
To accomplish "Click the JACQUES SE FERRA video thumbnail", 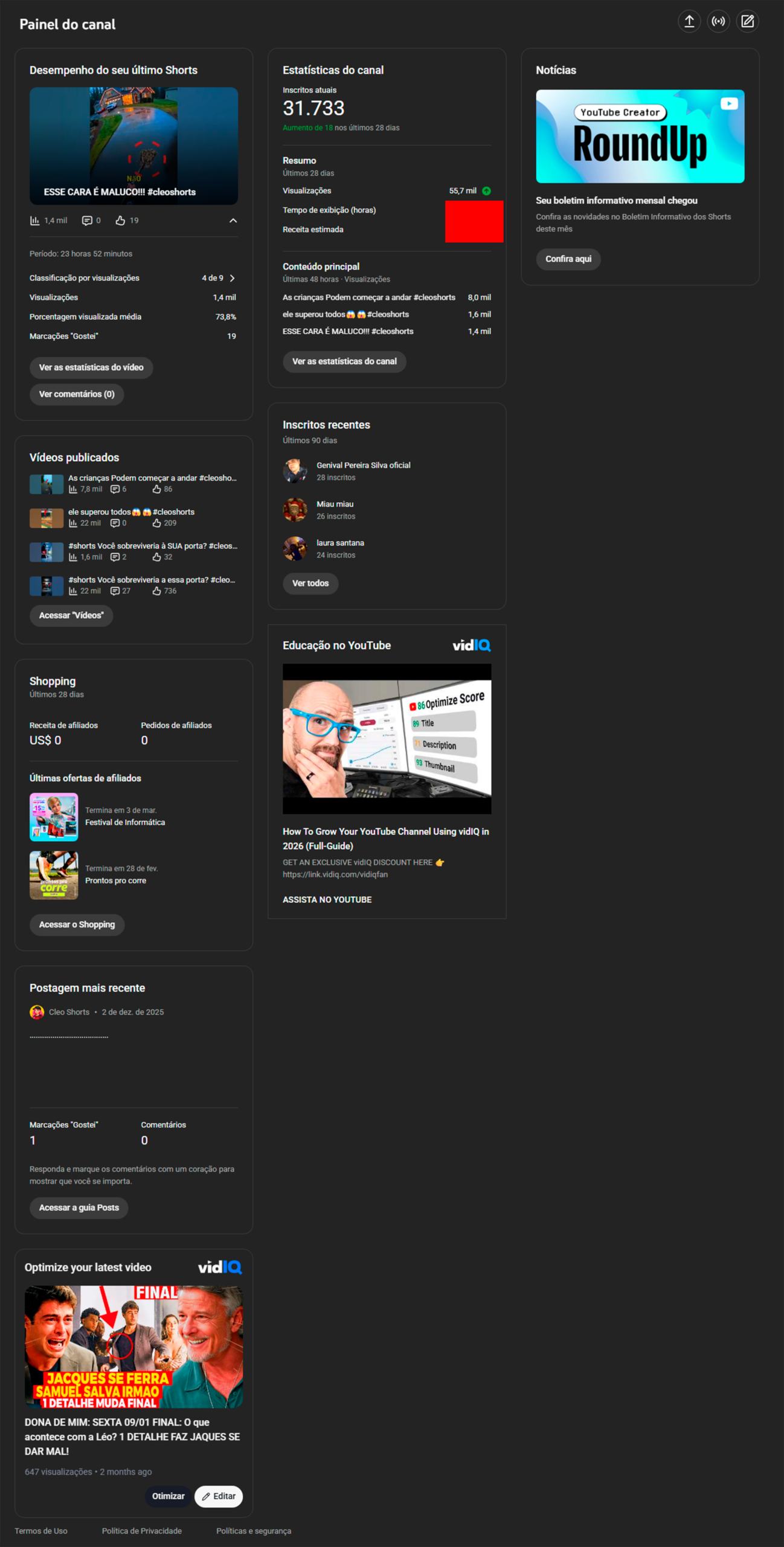I will click(133, 1346).
